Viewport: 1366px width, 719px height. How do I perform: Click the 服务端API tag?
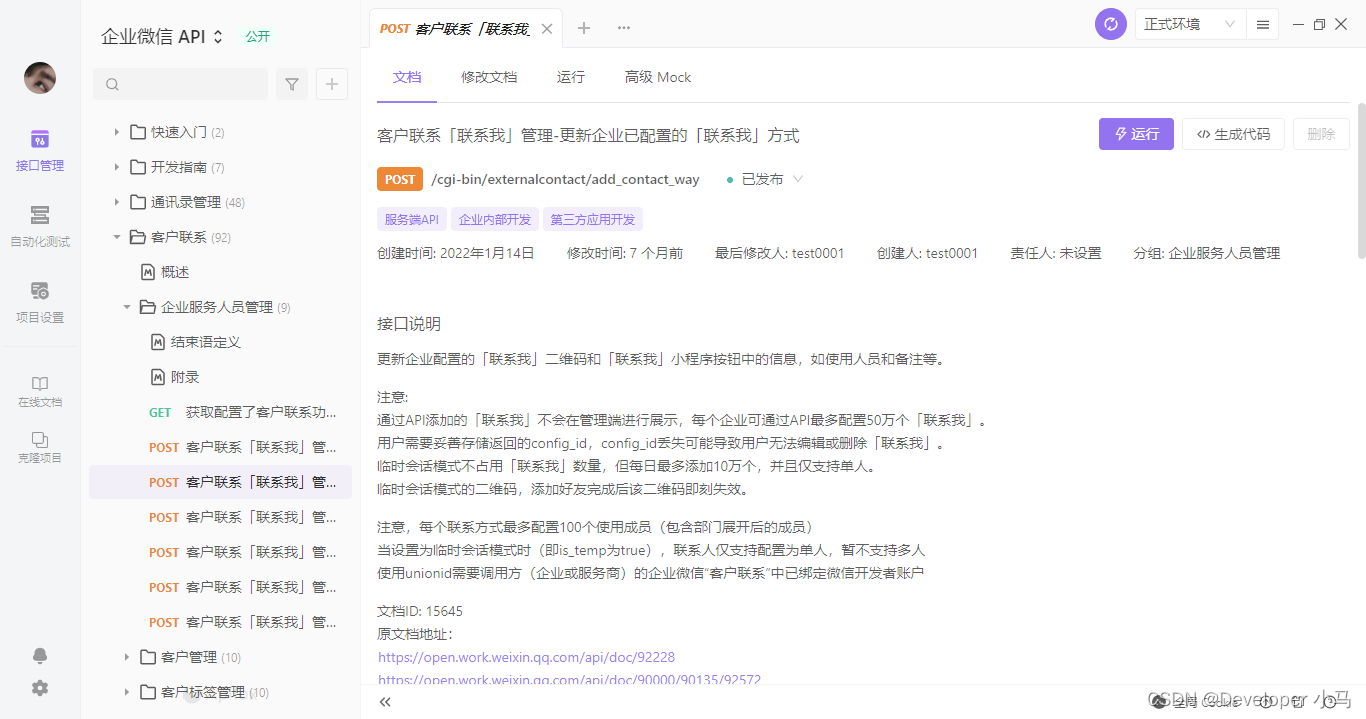(x=412, y=219)
